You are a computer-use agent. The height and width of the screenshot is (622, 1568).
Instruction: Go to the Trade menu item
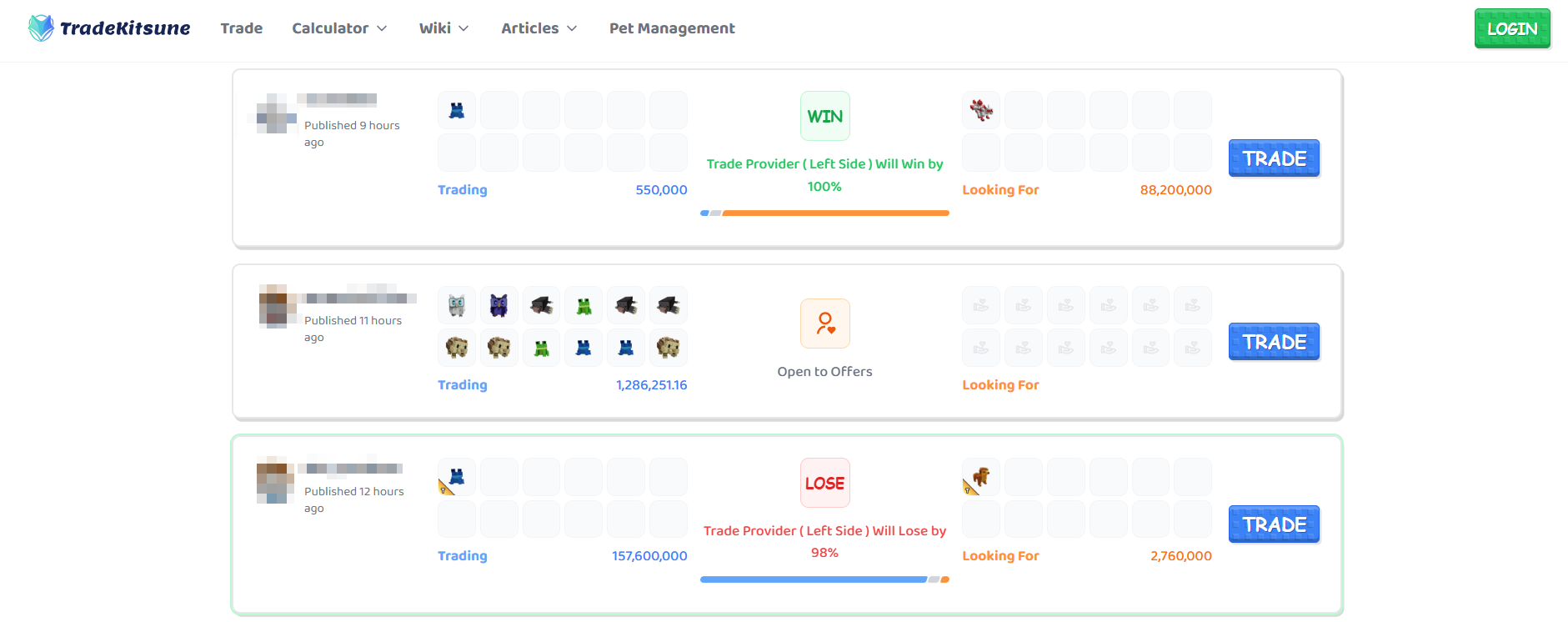click(242, 28)
